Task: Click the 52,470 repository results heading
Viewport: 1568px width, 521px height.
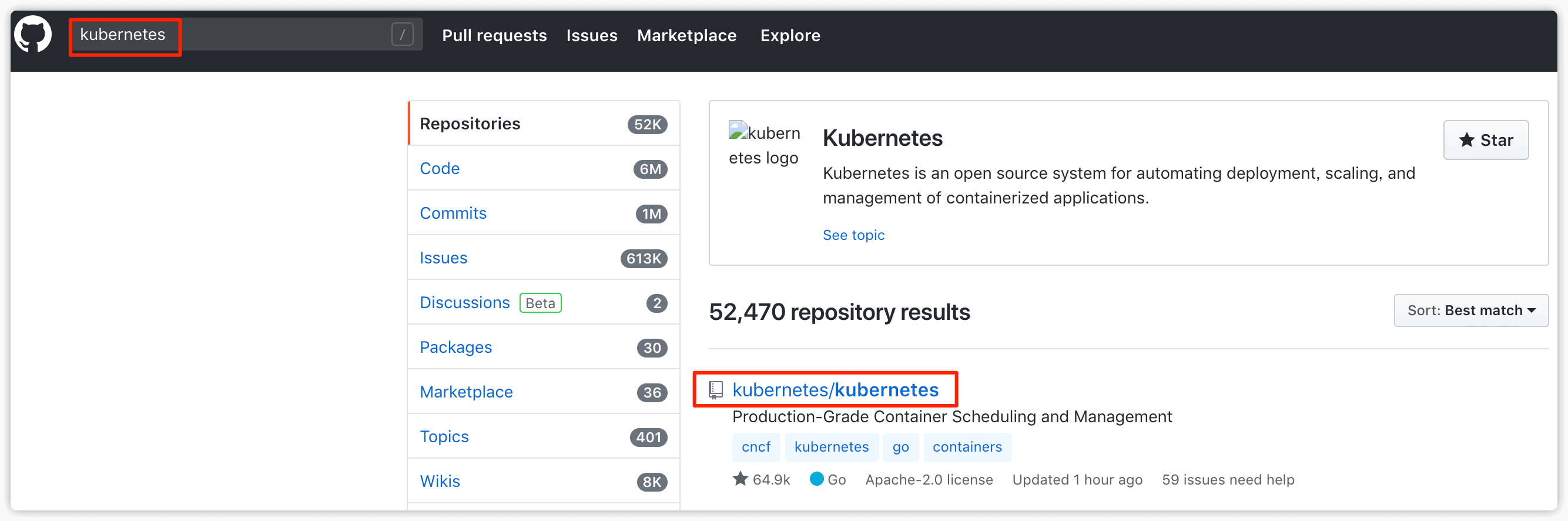Action: click(839, 312)
